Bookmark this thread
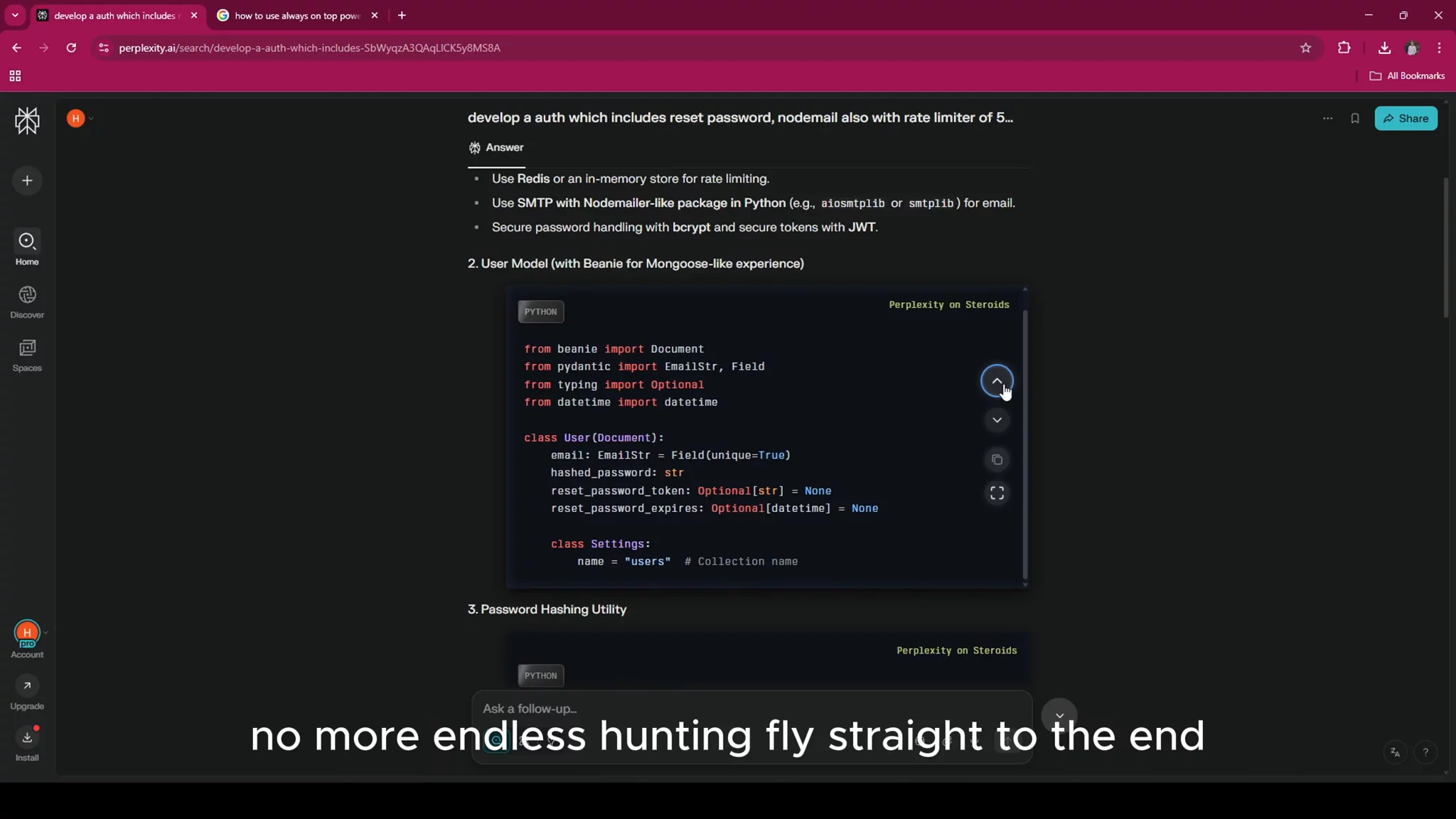 pyautogui.click(x=1354, y=118)
